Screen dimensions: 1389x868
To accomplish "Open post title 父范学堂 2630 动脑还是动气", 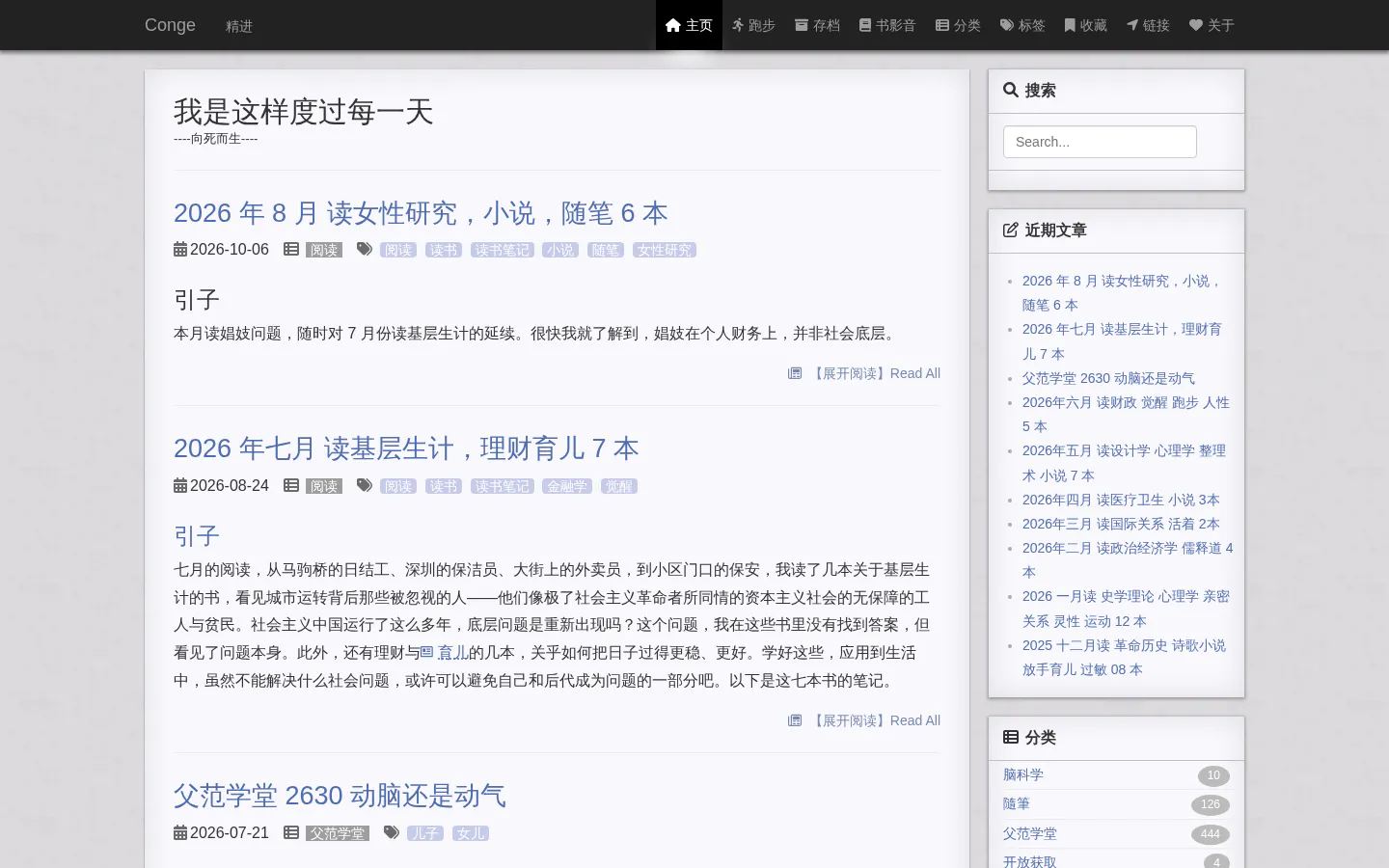I will click(340, 796).
